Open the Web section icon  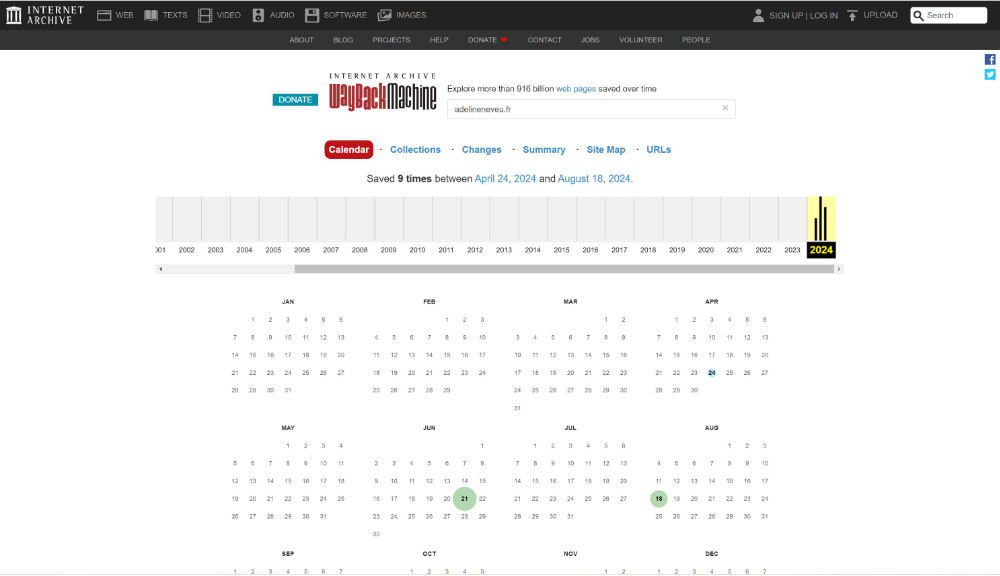104,15
